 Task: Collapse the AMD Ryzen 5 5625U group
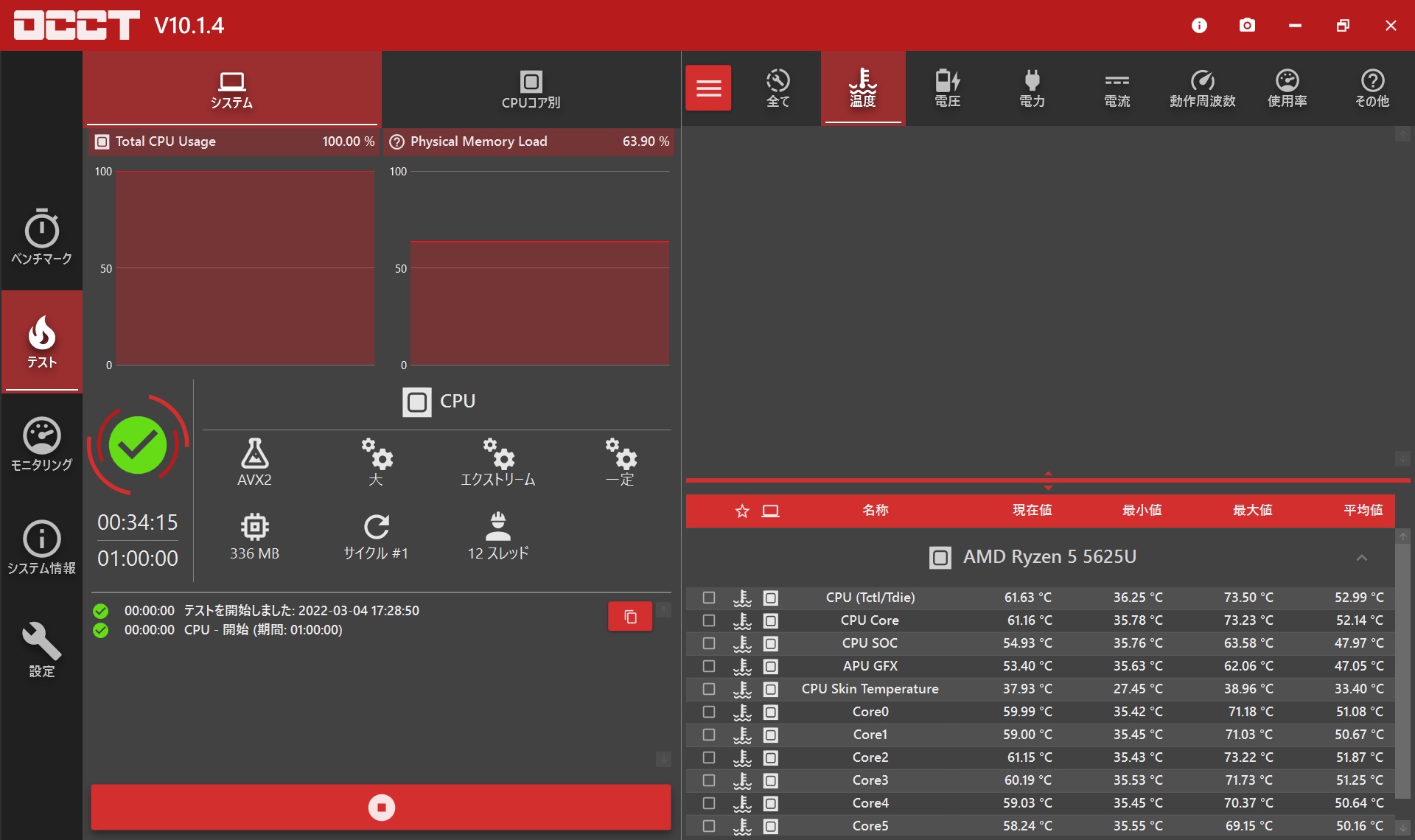(1361, 558)
